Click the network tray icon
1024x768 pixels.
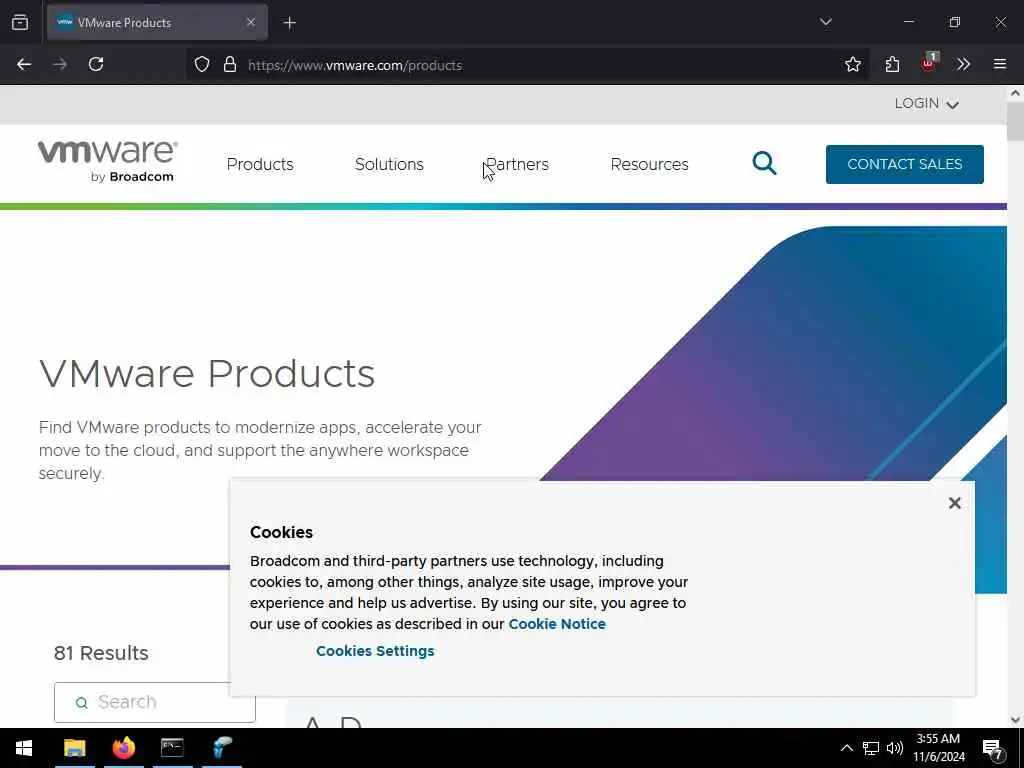(870, 748)
